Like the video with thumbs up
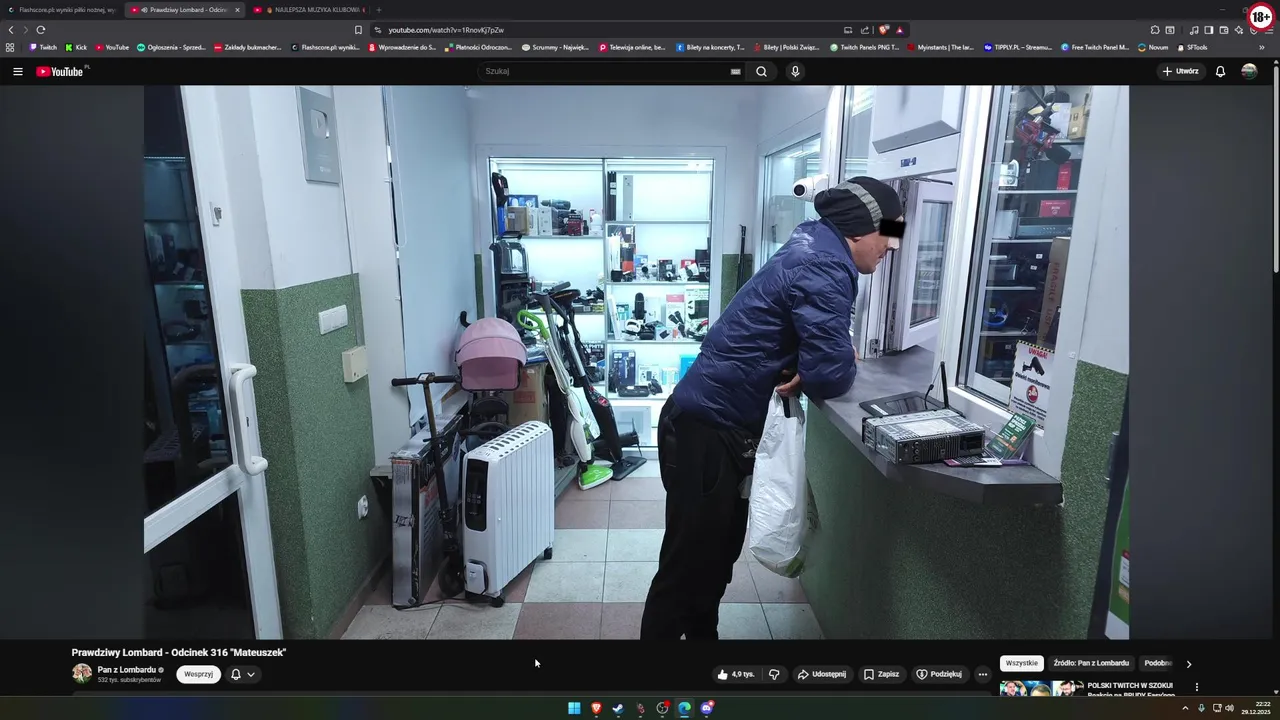The height and width of the screenshot is (720, 1280). click(735, 674)
